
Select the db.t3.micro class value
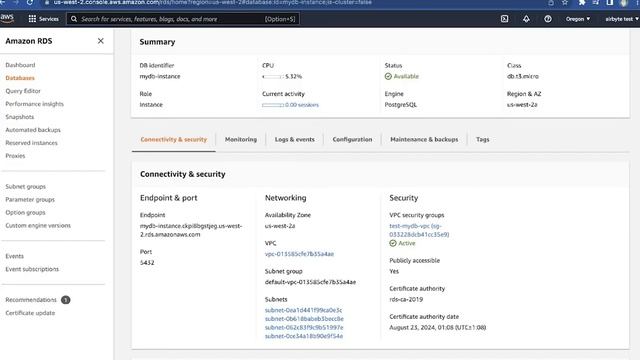(x=523, y=76)
